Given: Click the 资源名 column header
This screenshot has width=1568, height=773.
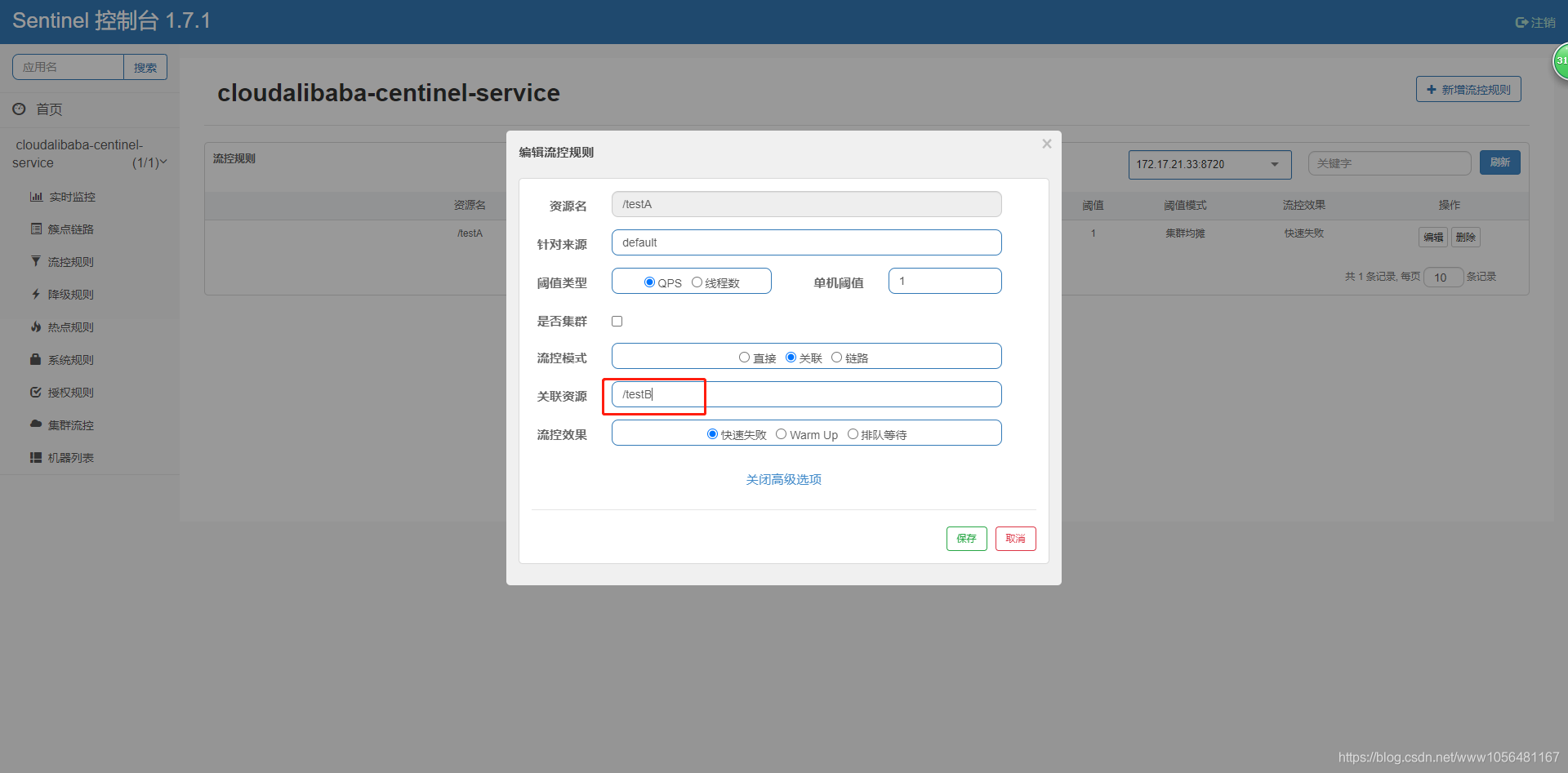Looking at the screenshot, I should (470, 205).
